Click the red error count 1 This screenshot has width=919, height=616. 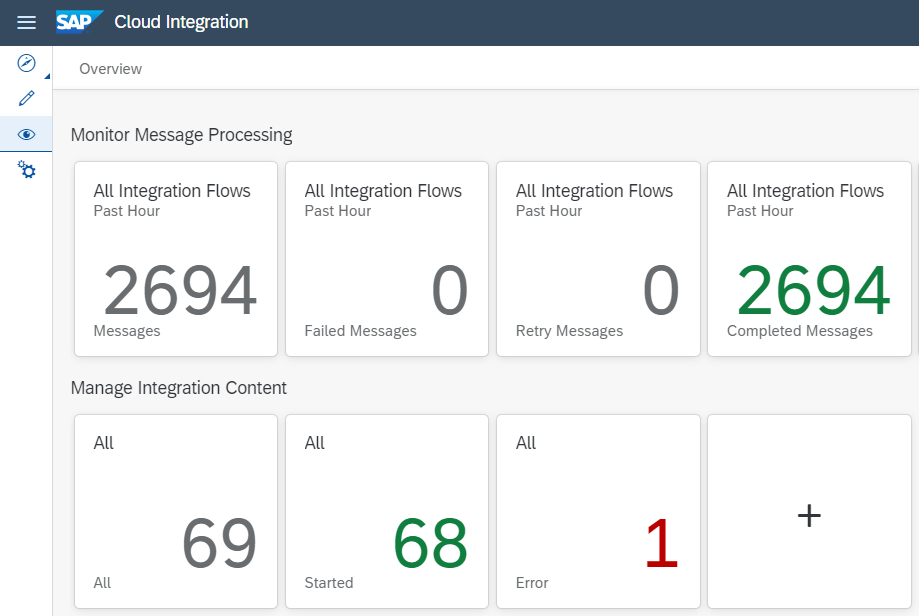[x=661, y=546]
